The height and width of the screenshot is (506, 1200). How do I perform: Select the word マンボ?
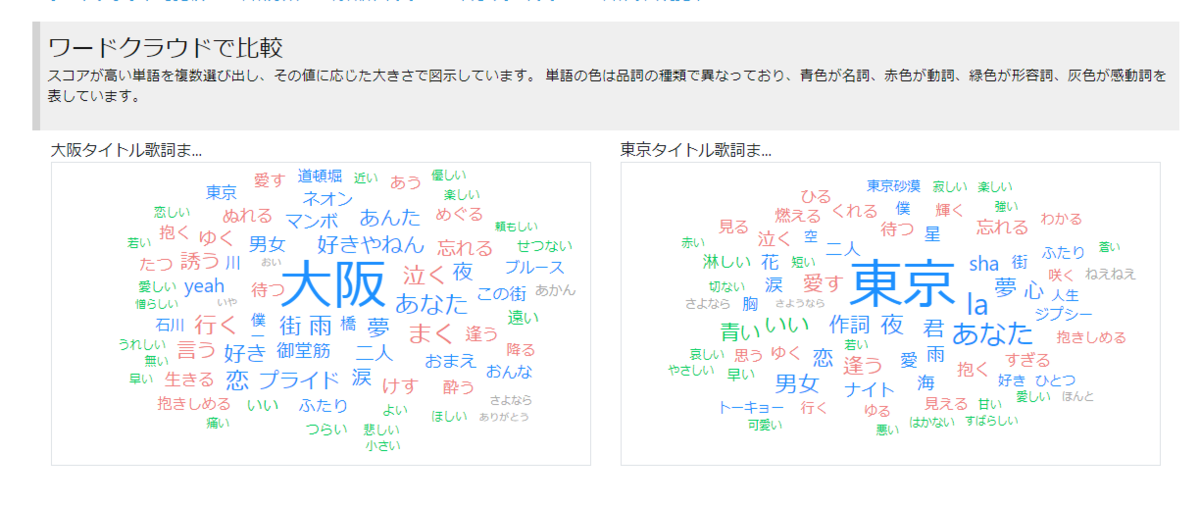[x=312, y=221]
